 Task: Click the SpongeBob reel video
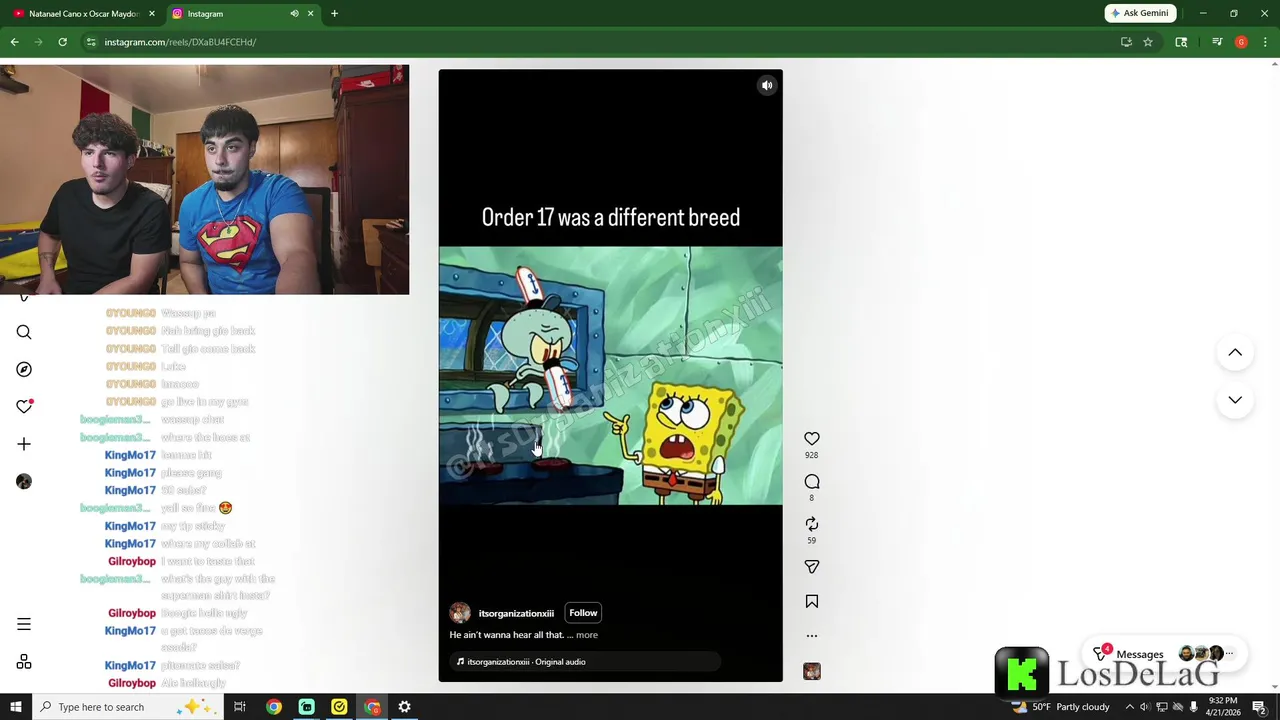click(611, 375)
